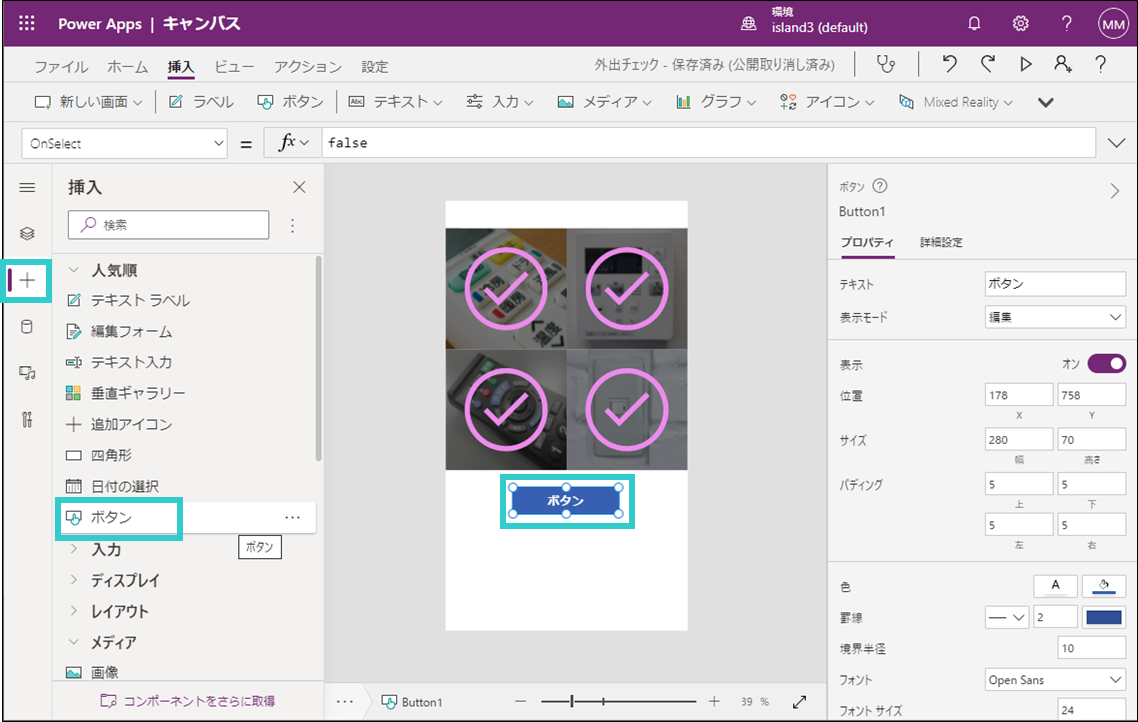The width and height of the screenshot is (1138, 722).
Task: Click コンポーネントをさらに取得 link
Action: [x=188, y=701]
